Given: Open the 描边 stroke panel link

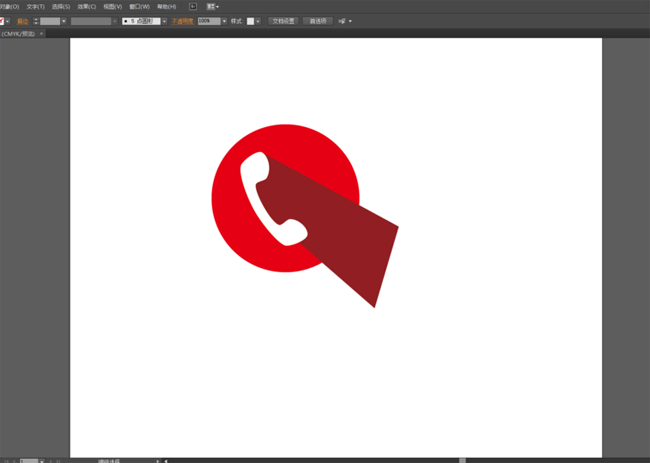Looking at the screenshot, I should 22,21.
